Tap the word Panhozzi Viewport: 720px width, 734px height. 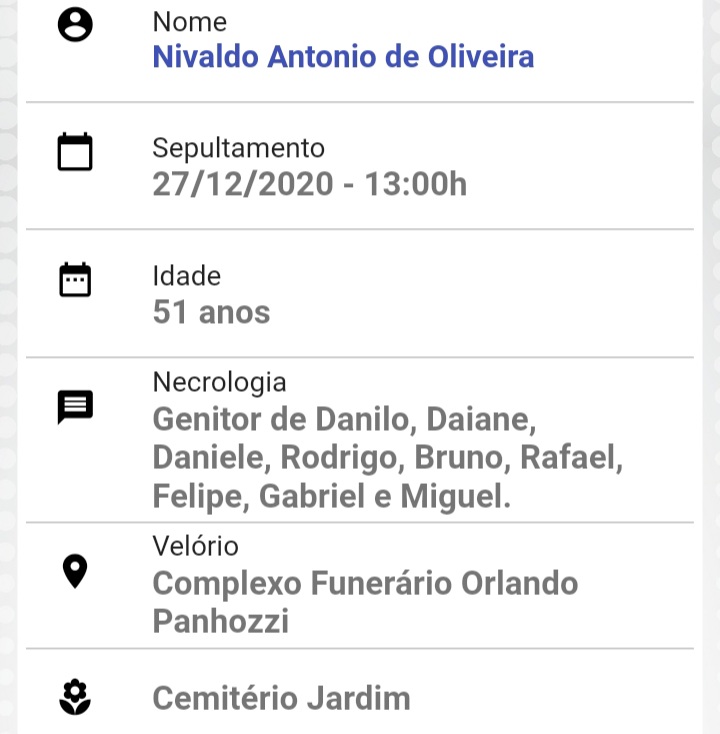click(220, 621)
